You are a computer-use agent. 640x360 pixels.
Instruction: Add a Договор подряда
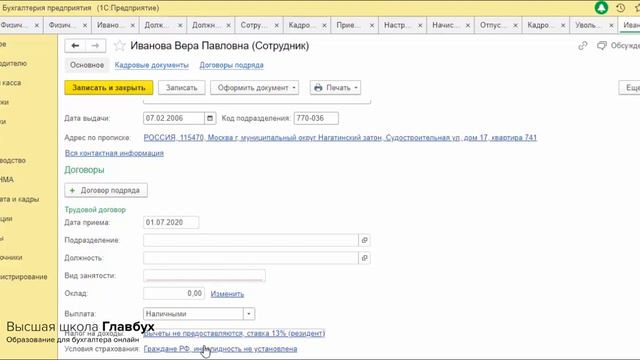click(106, 191)
